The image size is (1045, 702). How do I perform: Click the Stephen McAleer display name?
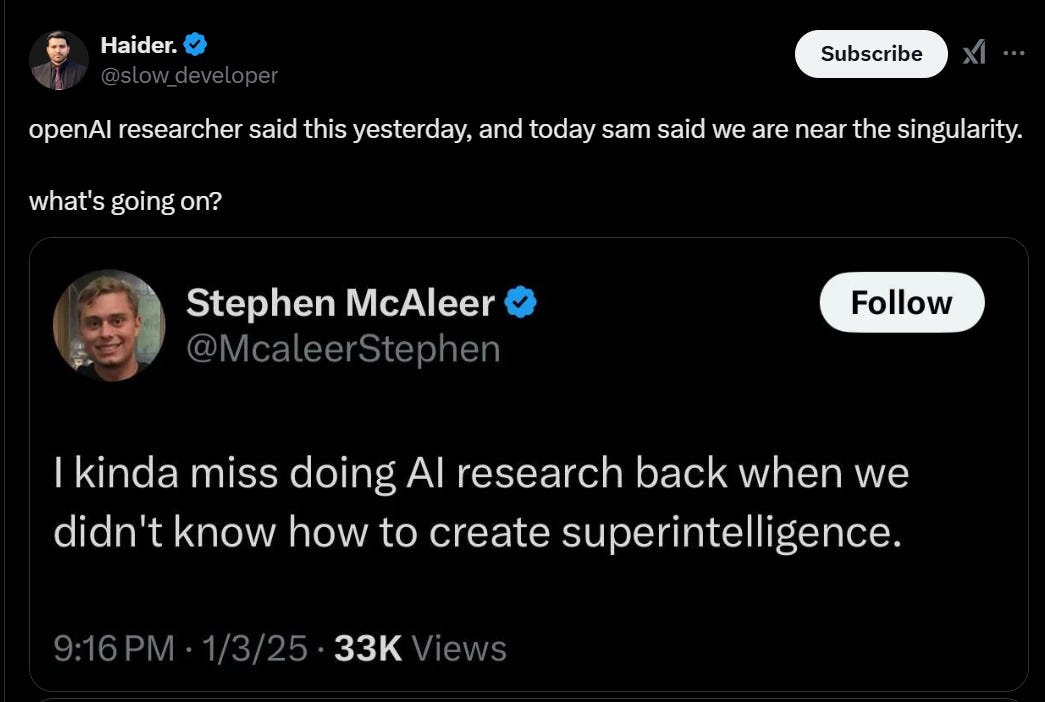tap(340, 302)
